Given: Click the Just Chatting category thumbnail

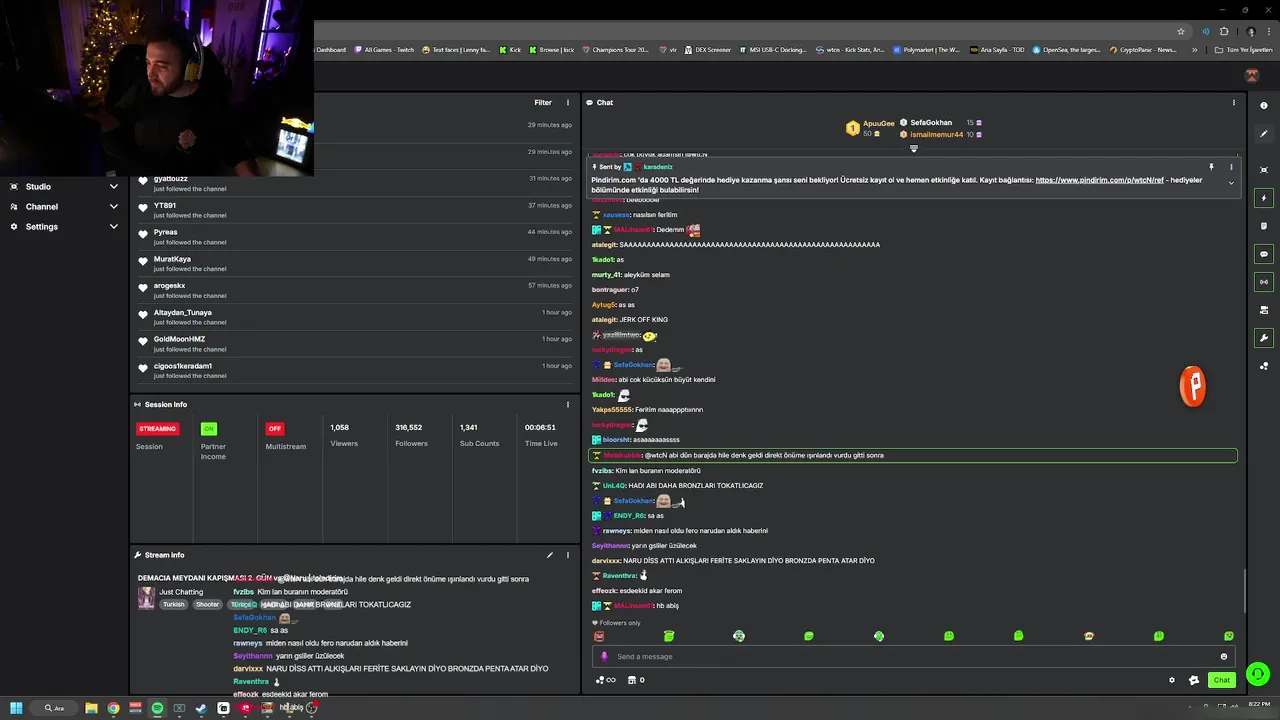Looking at the screenshot, I should pos(146,597).
